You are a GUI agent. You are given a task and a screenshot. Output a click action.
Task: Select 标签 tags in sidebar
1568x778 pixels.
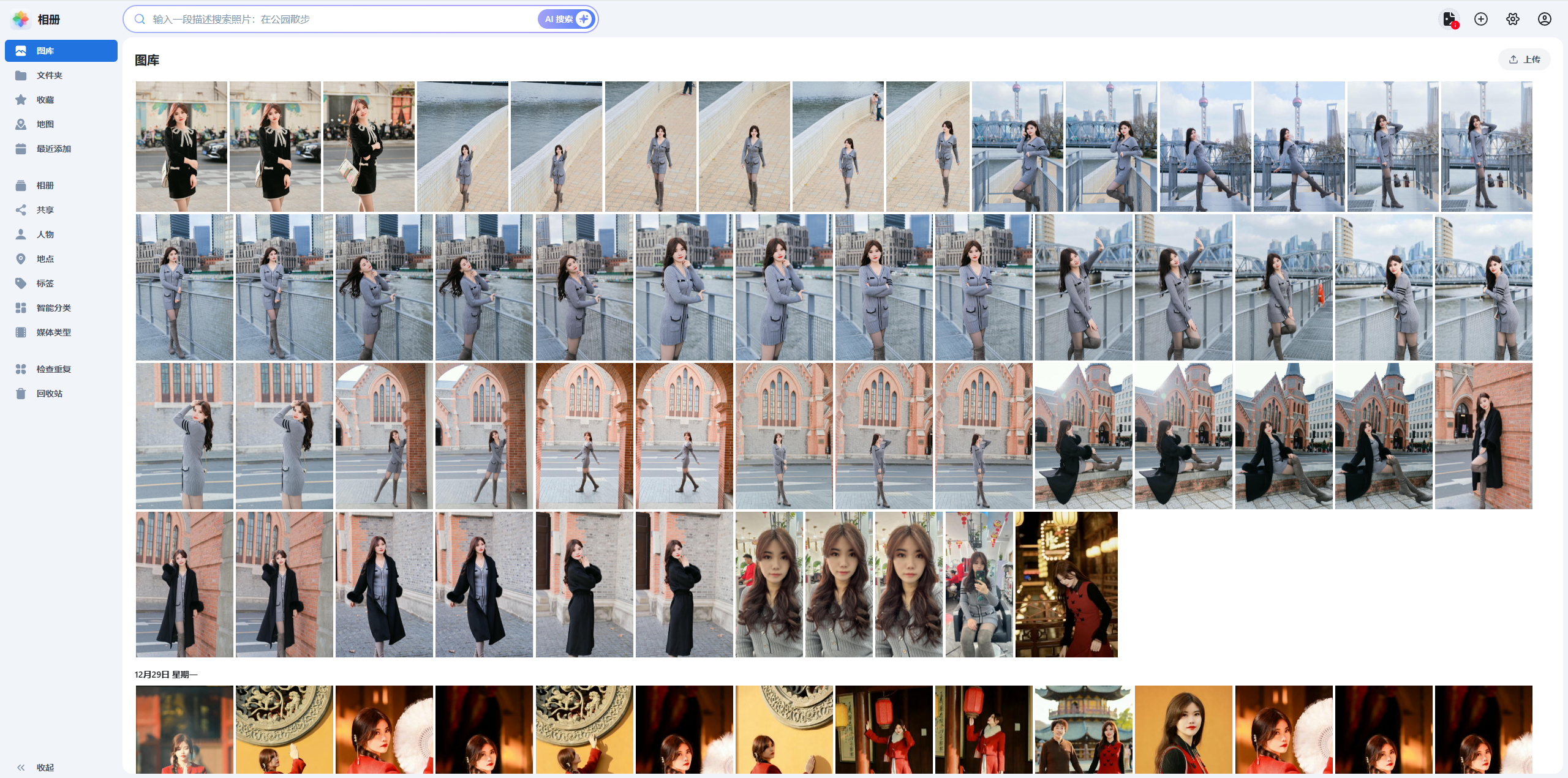tap(45, 283)
